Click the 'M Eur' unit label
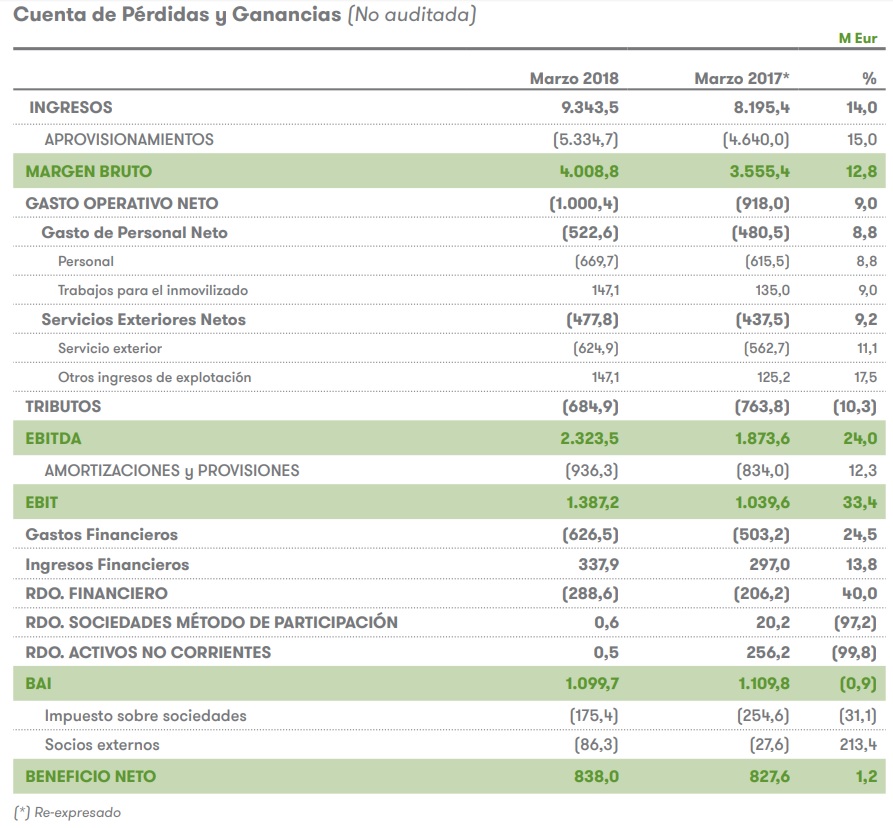Image resolution: width=893 pixels, height=828 pixels. tap(857, 39)
